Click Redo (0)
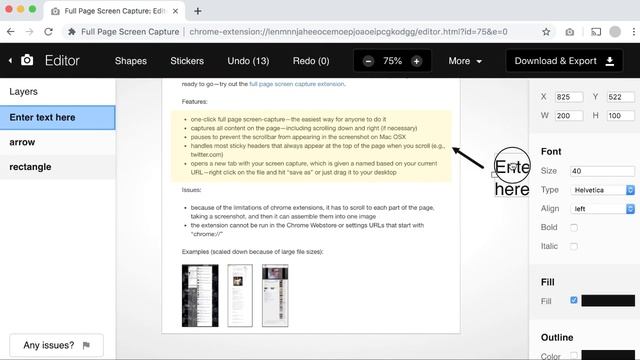Viewport: 640px width, 360px height. pos(311,61)
